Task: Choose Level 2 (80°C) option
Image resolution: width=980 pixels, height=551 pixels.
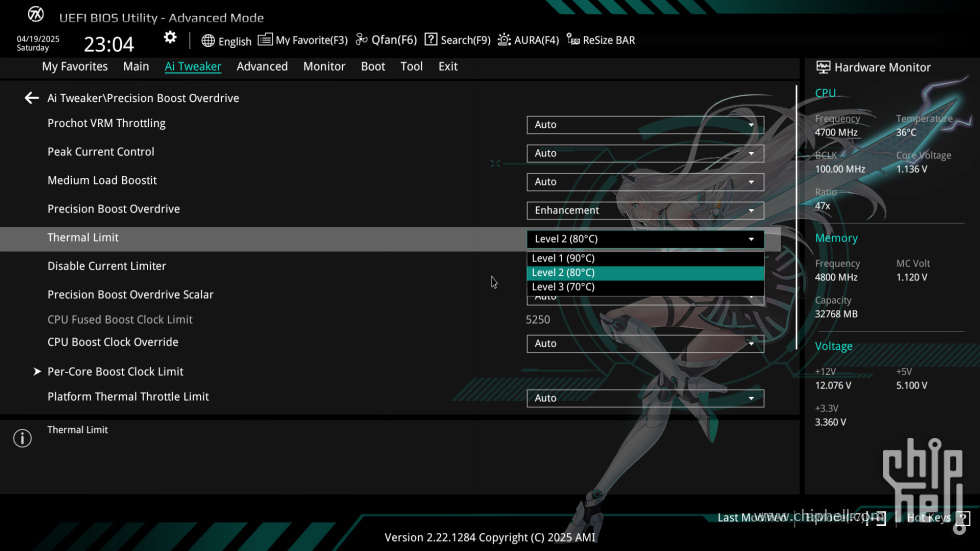Action: 645,272
